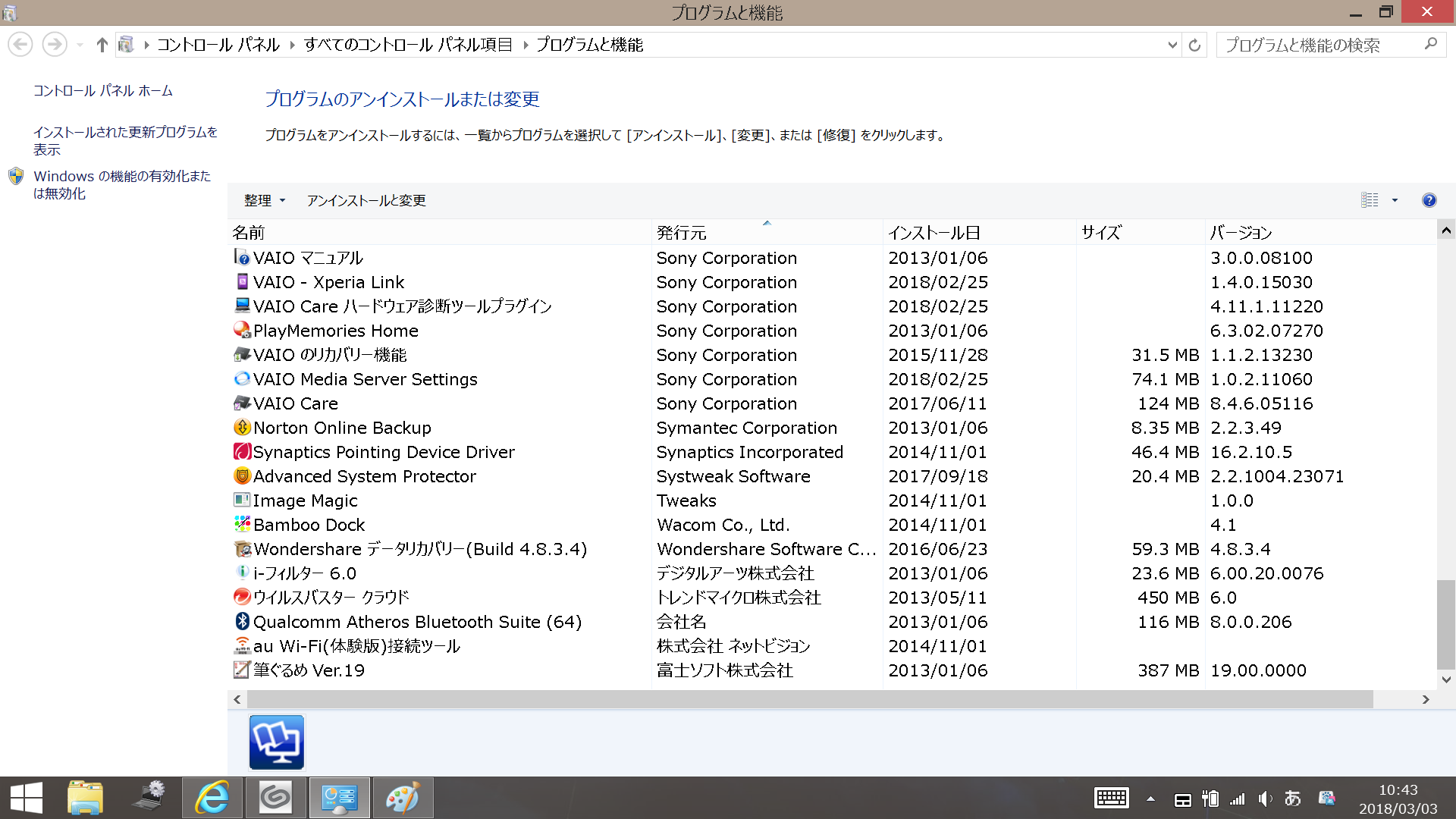Image resolution: width=1456 pixels, height=819 pixels.
Task: Show hidden system tray icons
Action: tap(1150, 799)
